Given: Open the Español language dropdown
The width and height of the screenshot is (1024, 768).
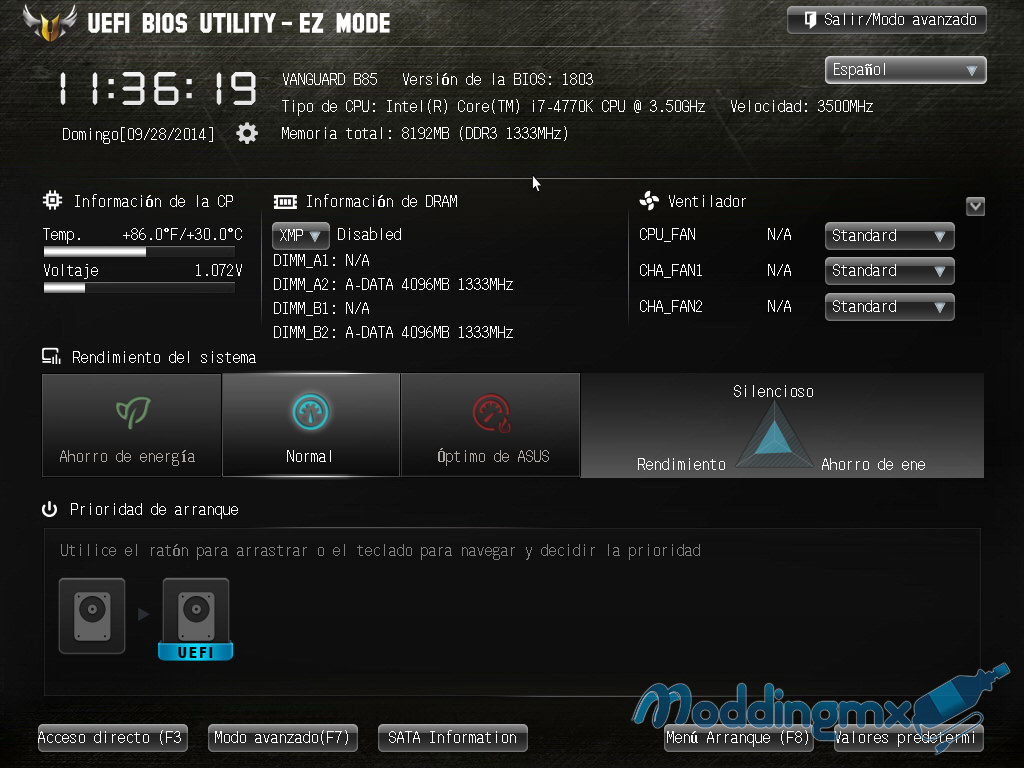Looking at the screenshot, I should click(906, 70).
